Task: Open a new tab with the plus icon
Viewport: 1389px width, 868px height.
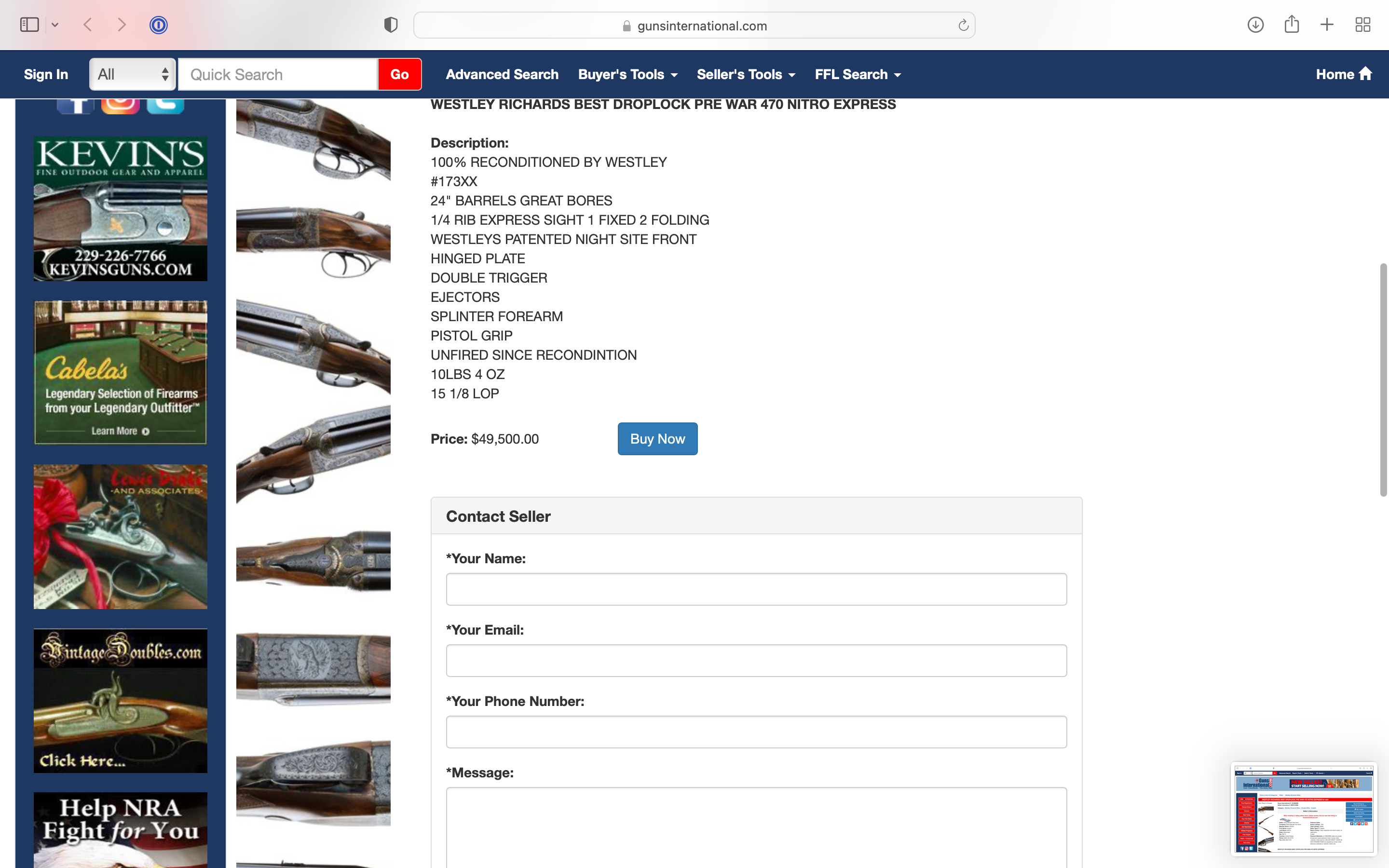Action: [x=1327, y=25]
